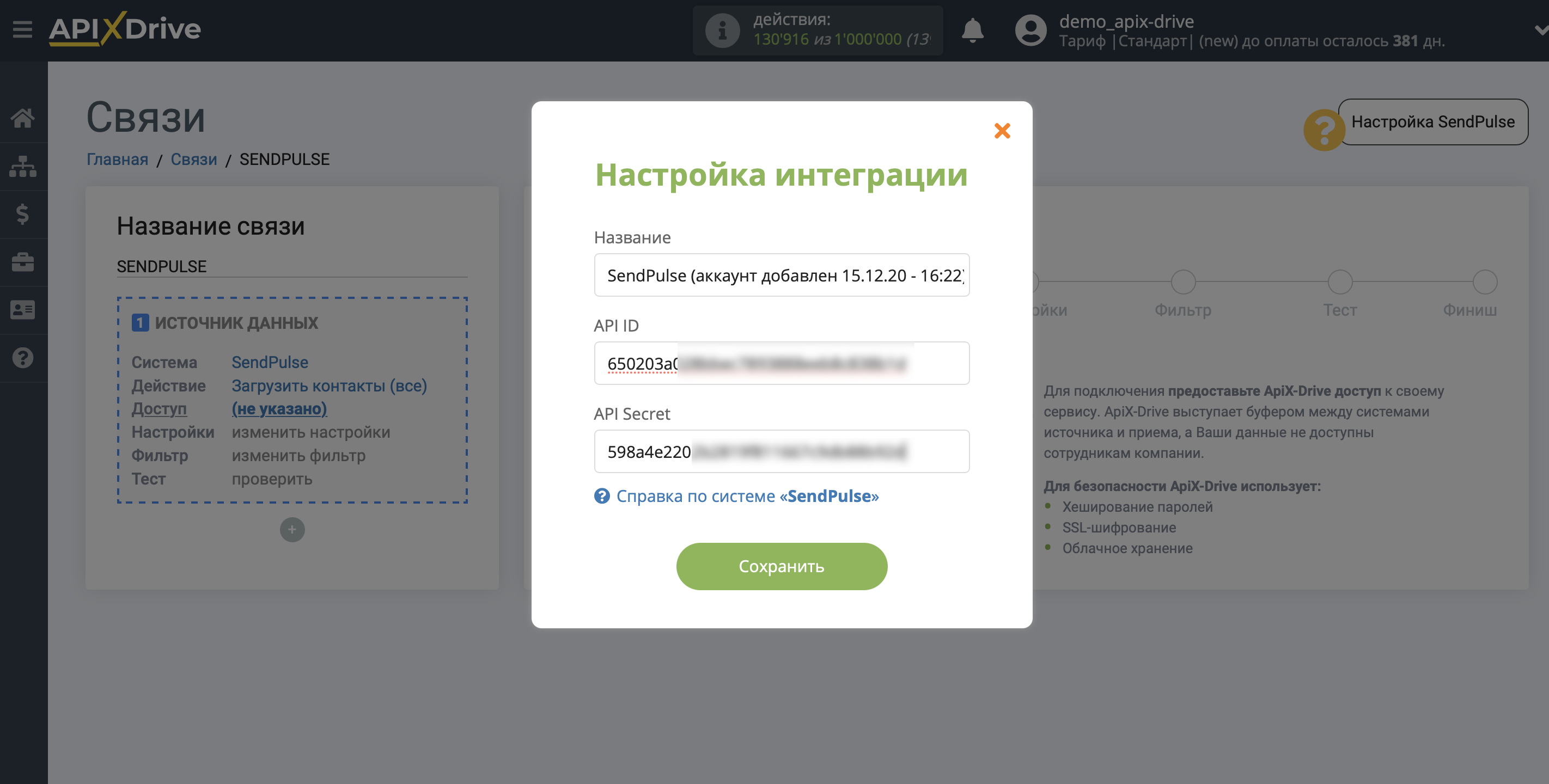This screenshot has width=1549, height=784.
Task: Click the Доступ label
Action: point(158,409)
